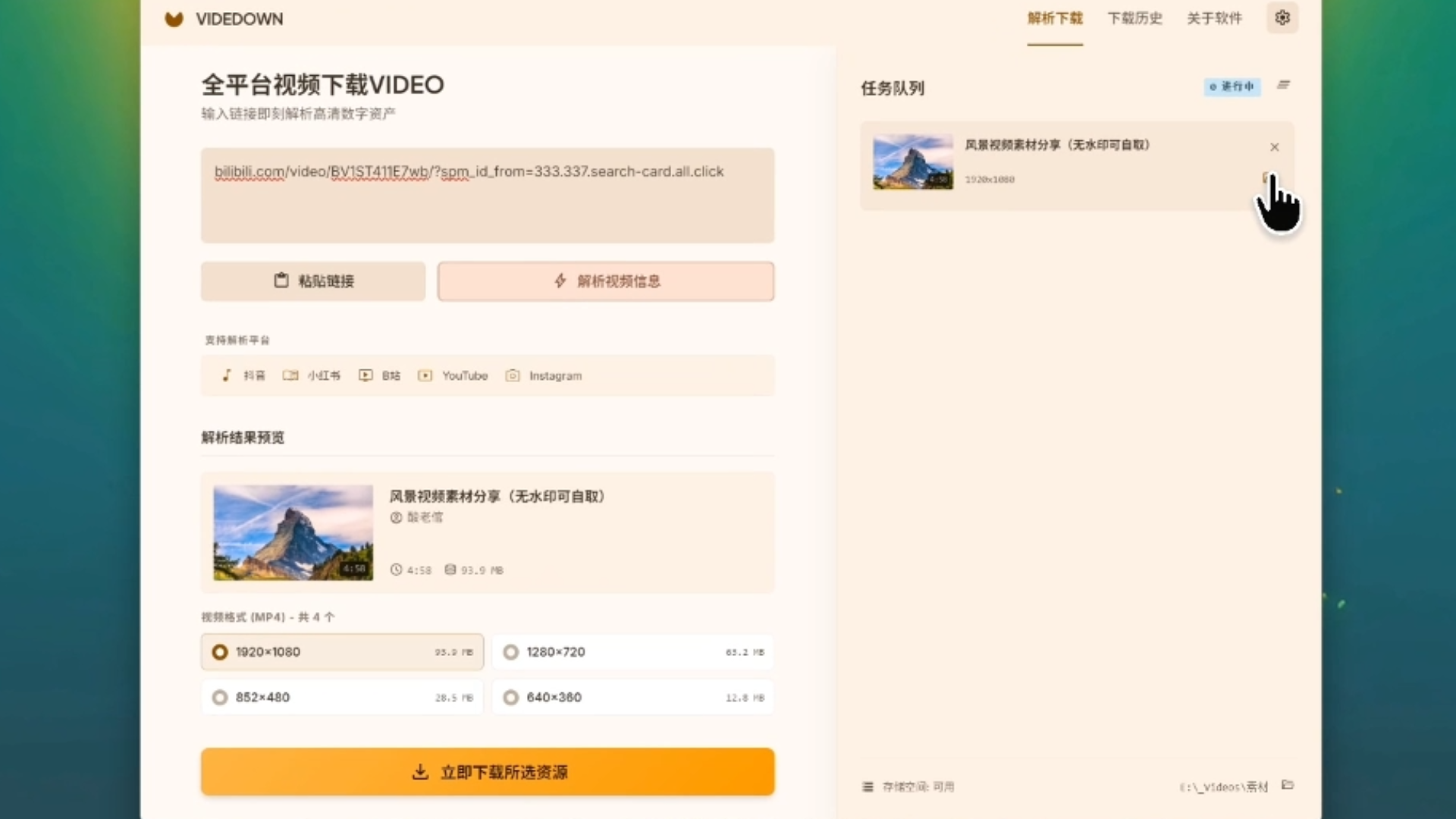The height and width of the screenshot is (819, 1456).
Task: Click the 存储空间: 可用 status text
Action: coord(918,787)
